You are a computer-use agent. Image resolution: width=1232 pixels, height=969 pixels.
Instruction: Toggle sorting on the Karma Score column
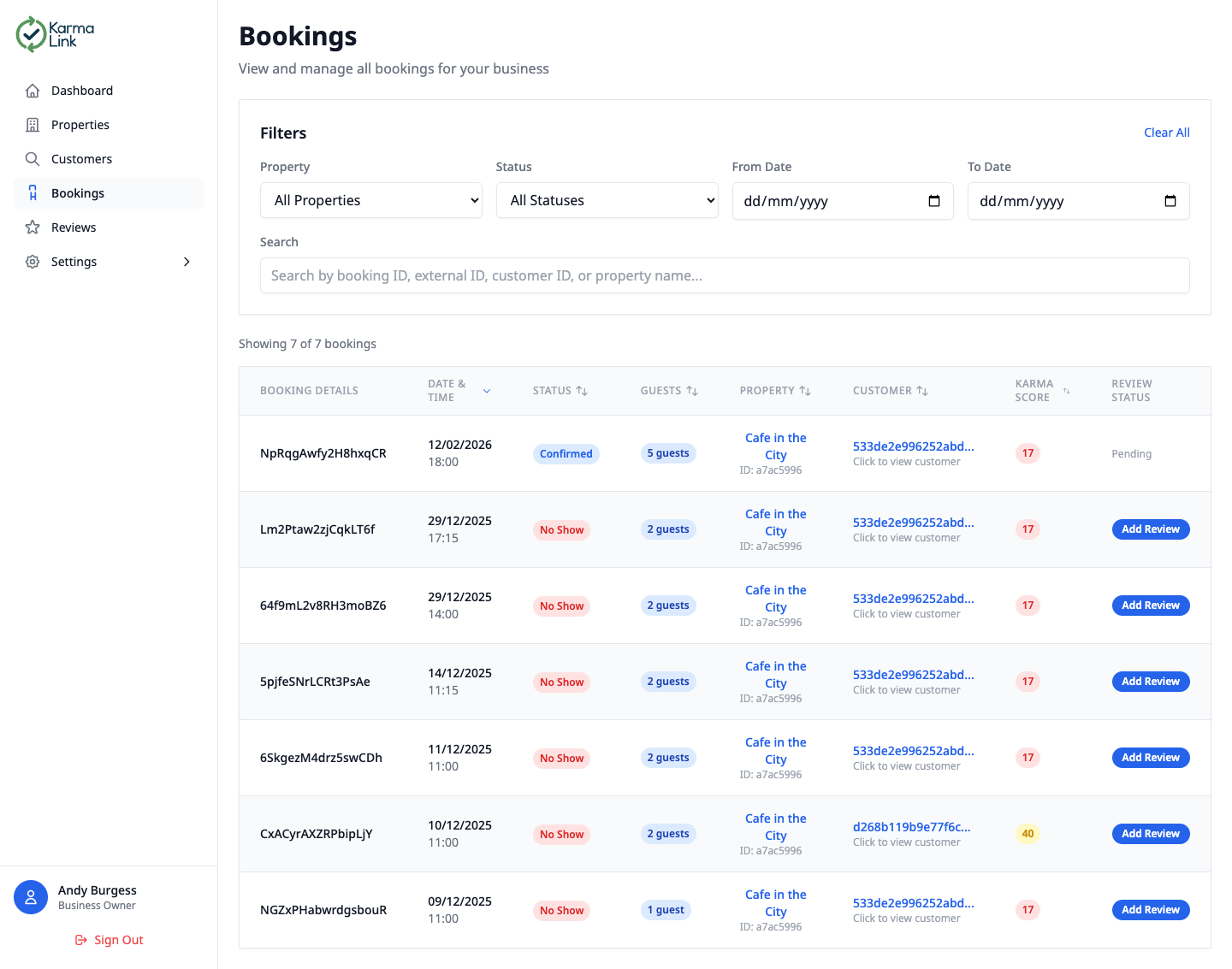click(1066, 390)
